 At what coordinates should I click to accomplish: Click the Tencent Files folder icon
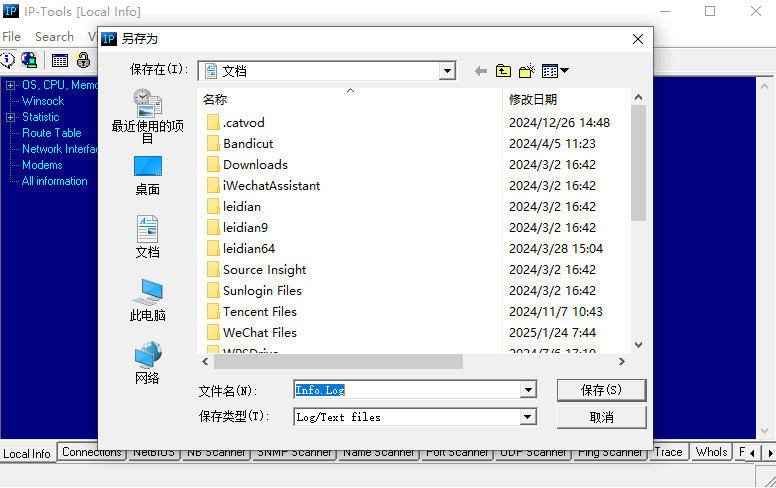point(213,312)
